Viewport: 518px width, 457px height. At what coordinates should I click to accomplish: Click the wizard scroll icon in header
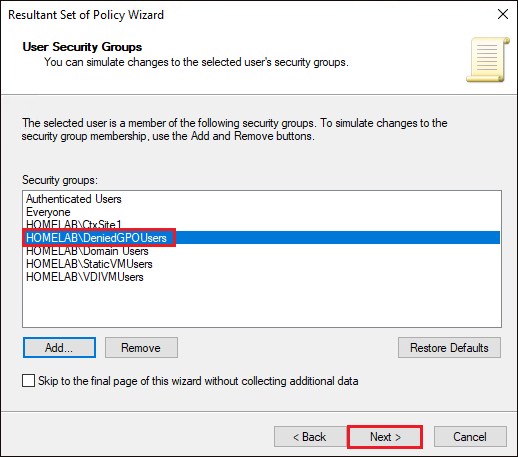(488, 60)
